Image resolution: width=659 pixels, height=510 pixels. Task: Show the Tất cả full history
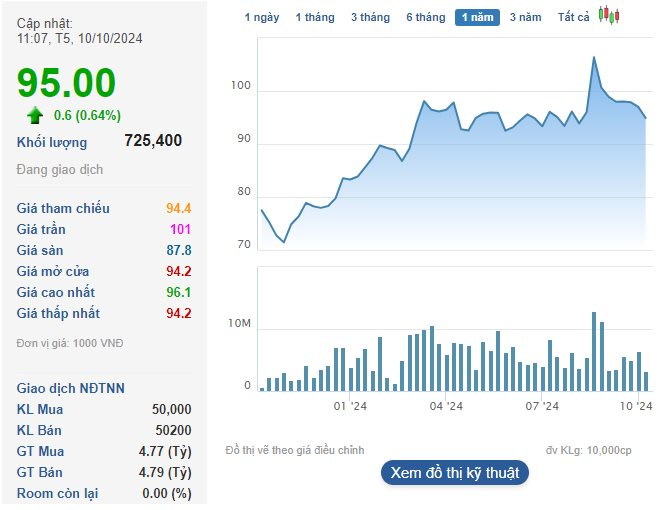[573, 17]
